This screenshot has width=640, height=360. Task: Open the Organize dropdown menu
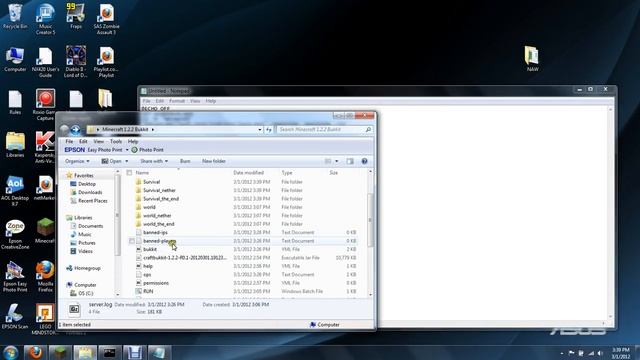click(77, 161)
